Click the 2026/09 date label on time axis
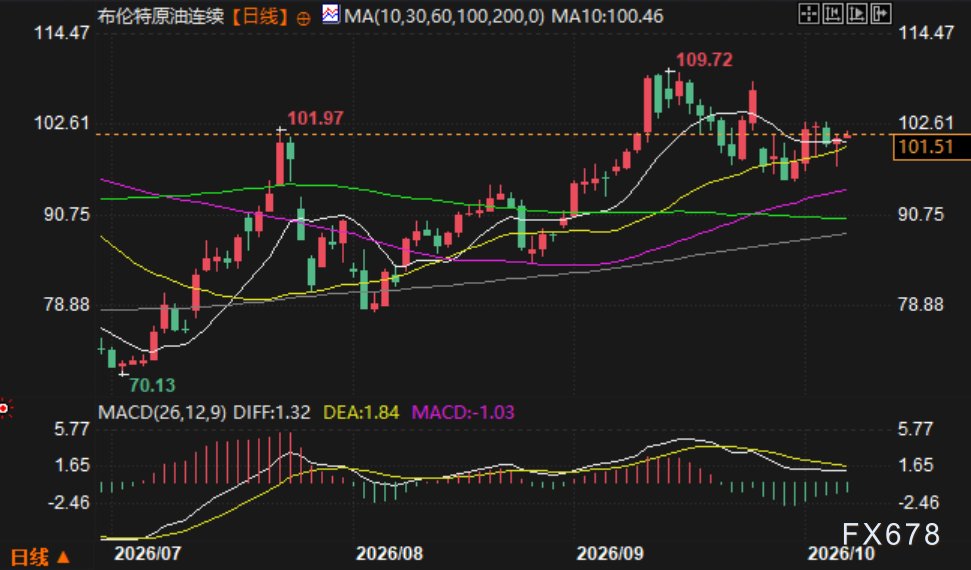 [610, 553]
